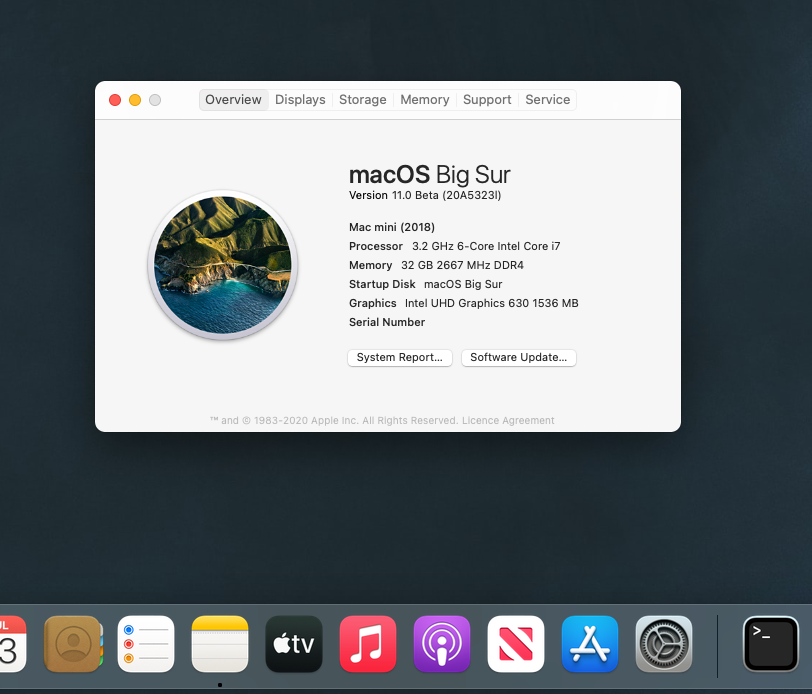Switch to the Displays tab
The width and height of the screenshot is (812, 694).
pos(300,99)
